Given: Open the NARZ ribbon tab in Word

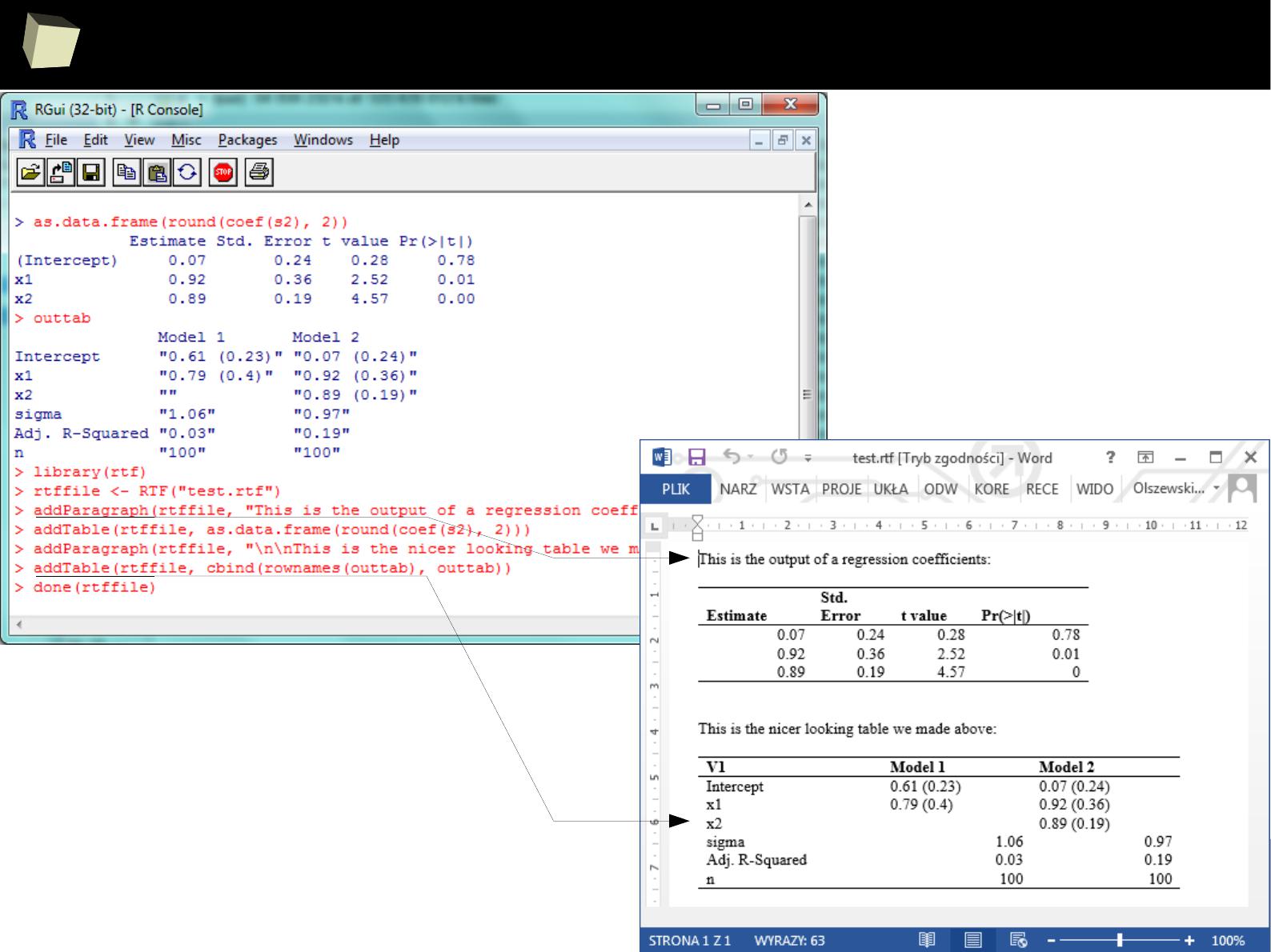Looking at the screenshot, I should tap(738, 489).
